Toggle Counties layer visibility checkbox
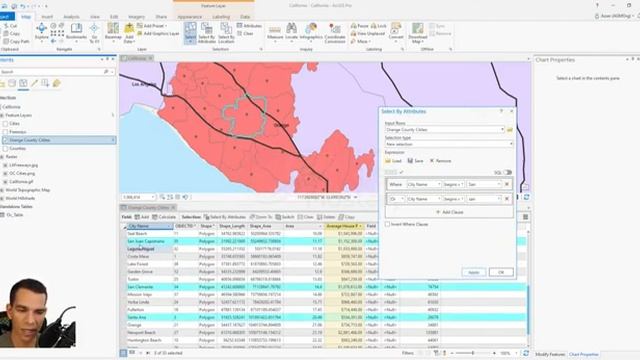640x360 pixels. (x=5, y=149)
